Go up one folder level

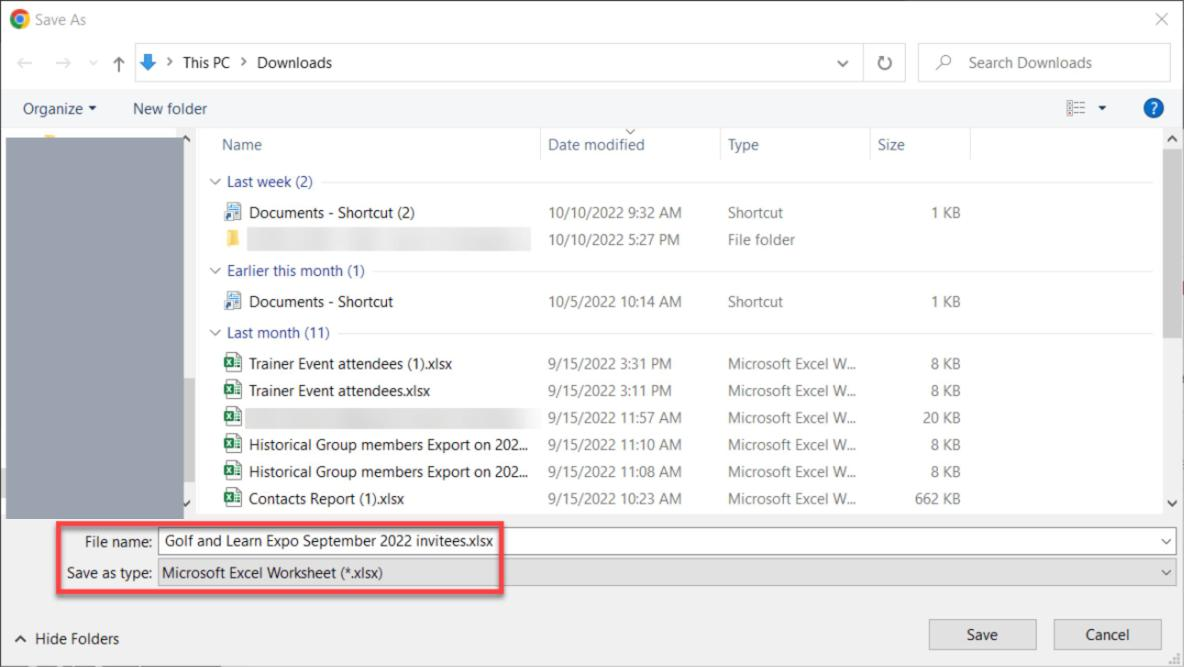(x=119, y=63)
